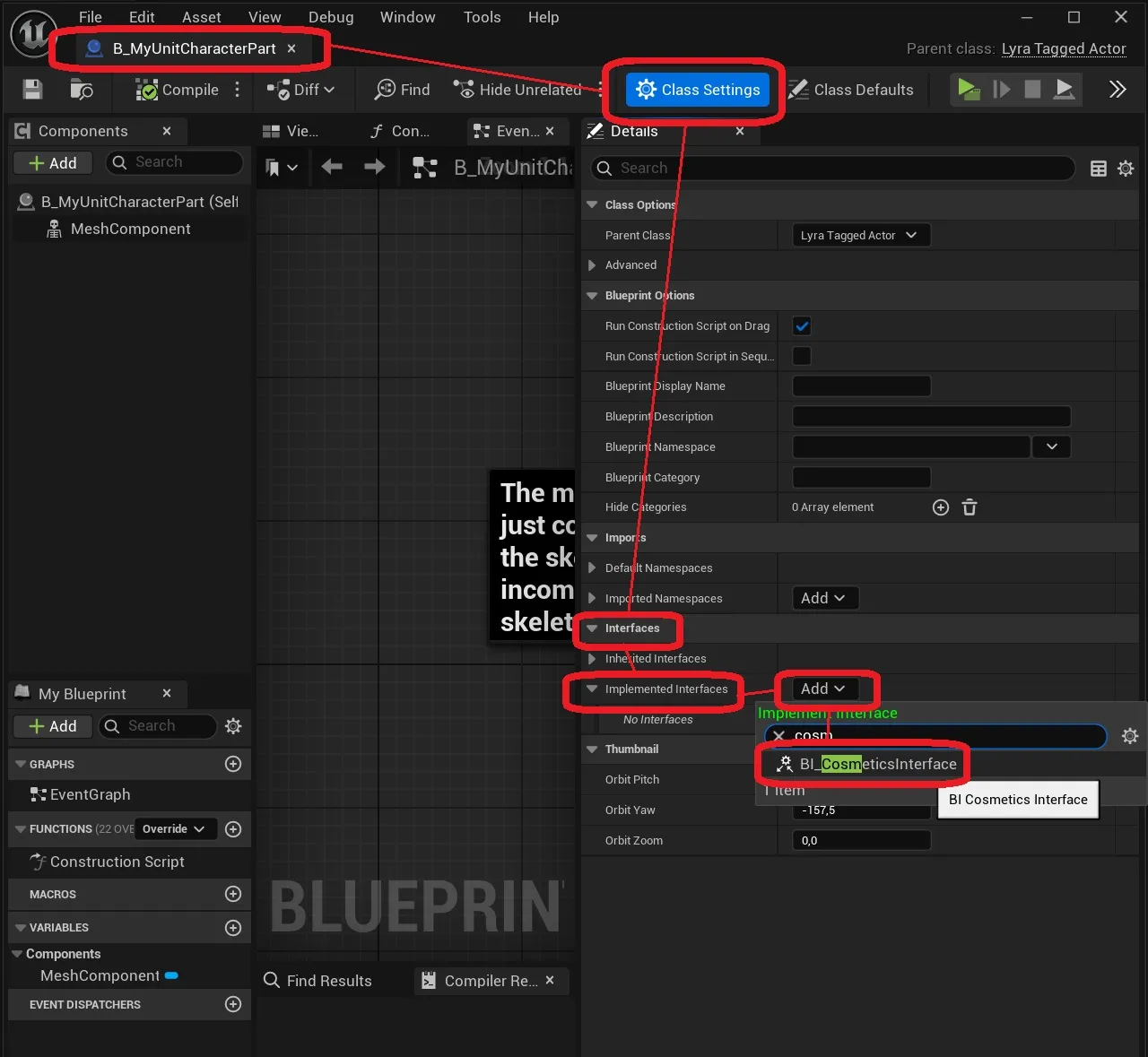Open Implemented Interfaces Add dropdown
This screenshot has width=1148, height=1057.
825,689
